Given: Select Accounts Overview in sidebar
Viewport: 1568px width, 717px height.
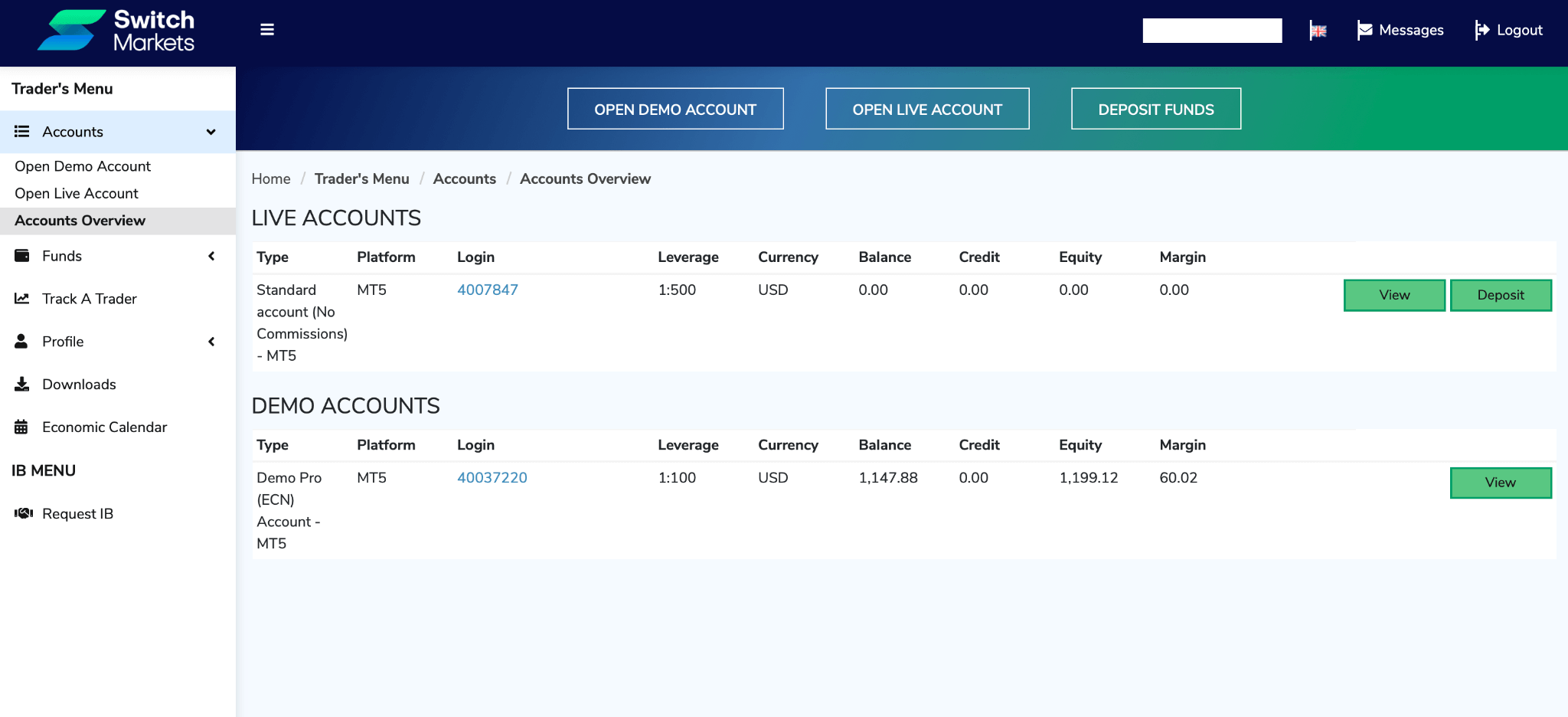Looking at the screenshot, I should [118, 221].
